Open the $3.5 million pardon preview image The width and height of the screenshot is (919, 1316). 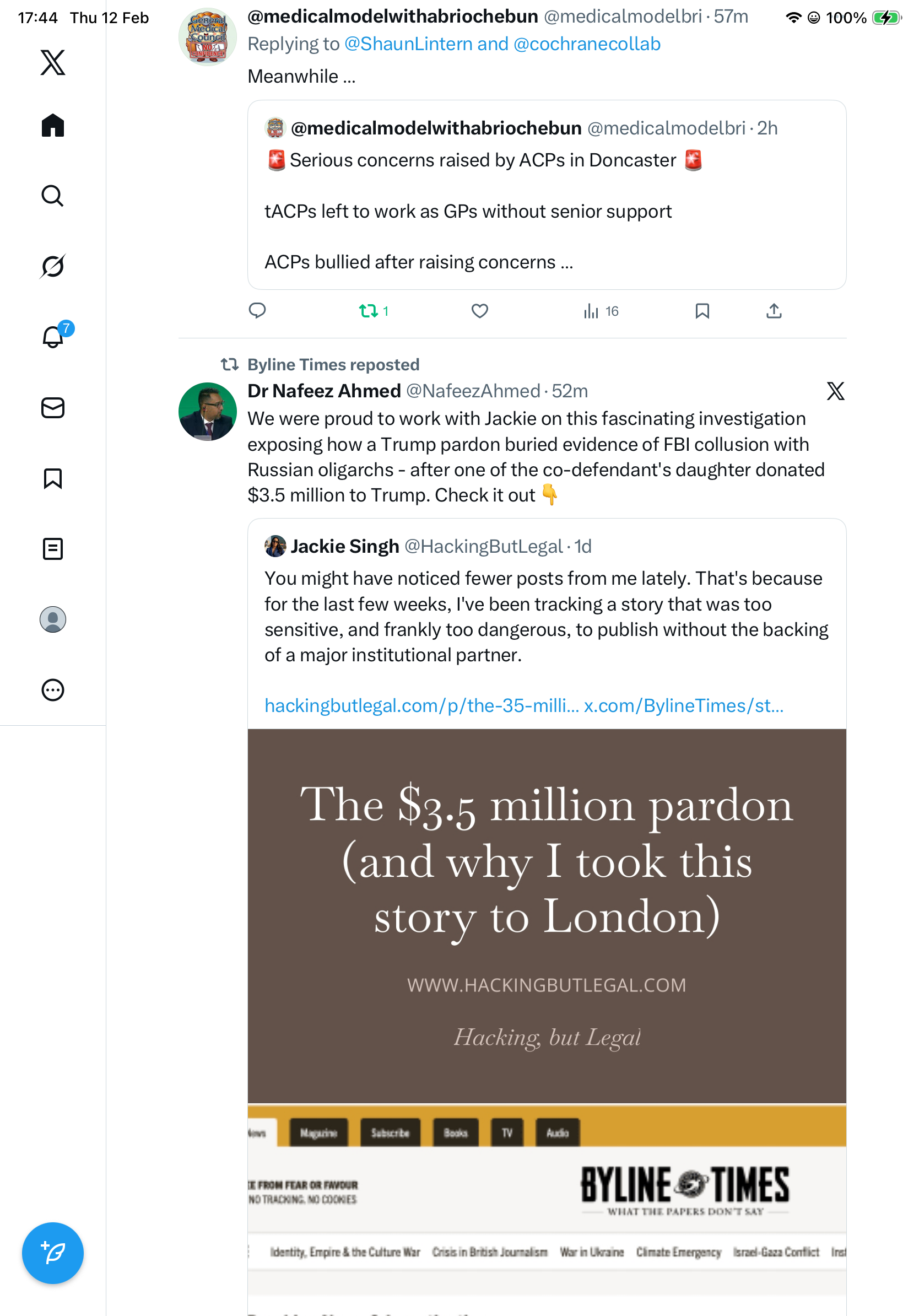pyautogui.click(x=547, y=916)
